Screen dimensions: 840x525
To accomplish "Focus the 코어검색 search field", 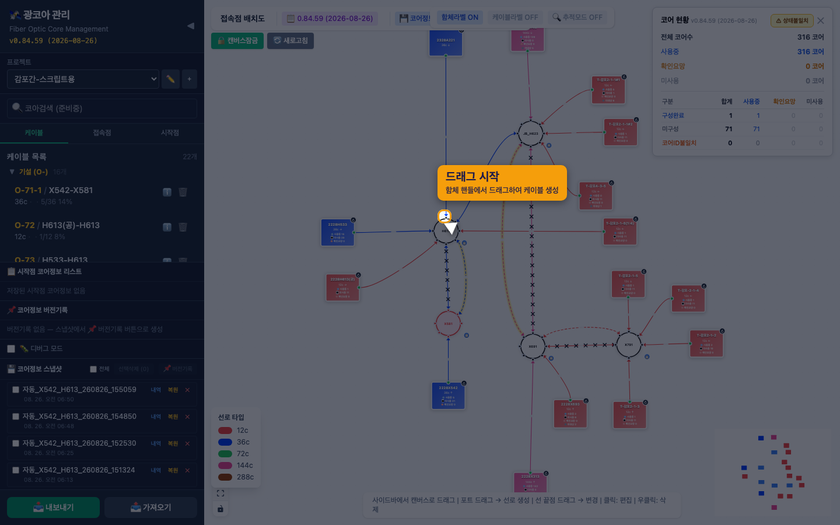I will (102, 108).
